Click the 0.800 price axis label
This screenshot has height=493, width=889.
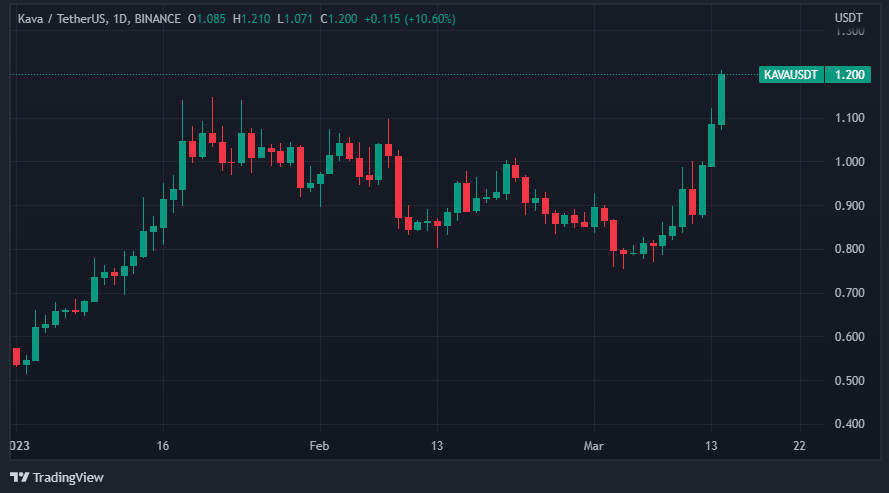point(849,249)
